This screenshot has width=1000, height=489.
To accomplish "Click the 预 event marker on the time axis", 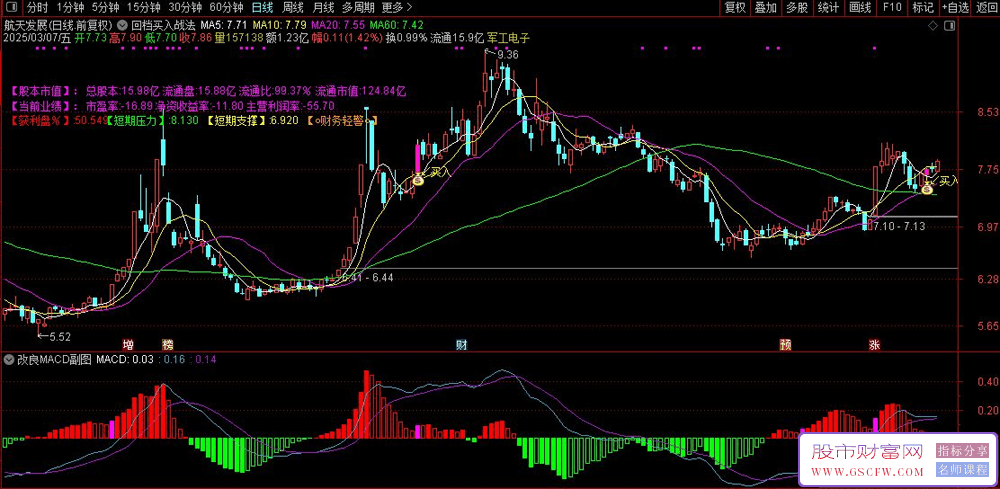I will tap(785, 345).
